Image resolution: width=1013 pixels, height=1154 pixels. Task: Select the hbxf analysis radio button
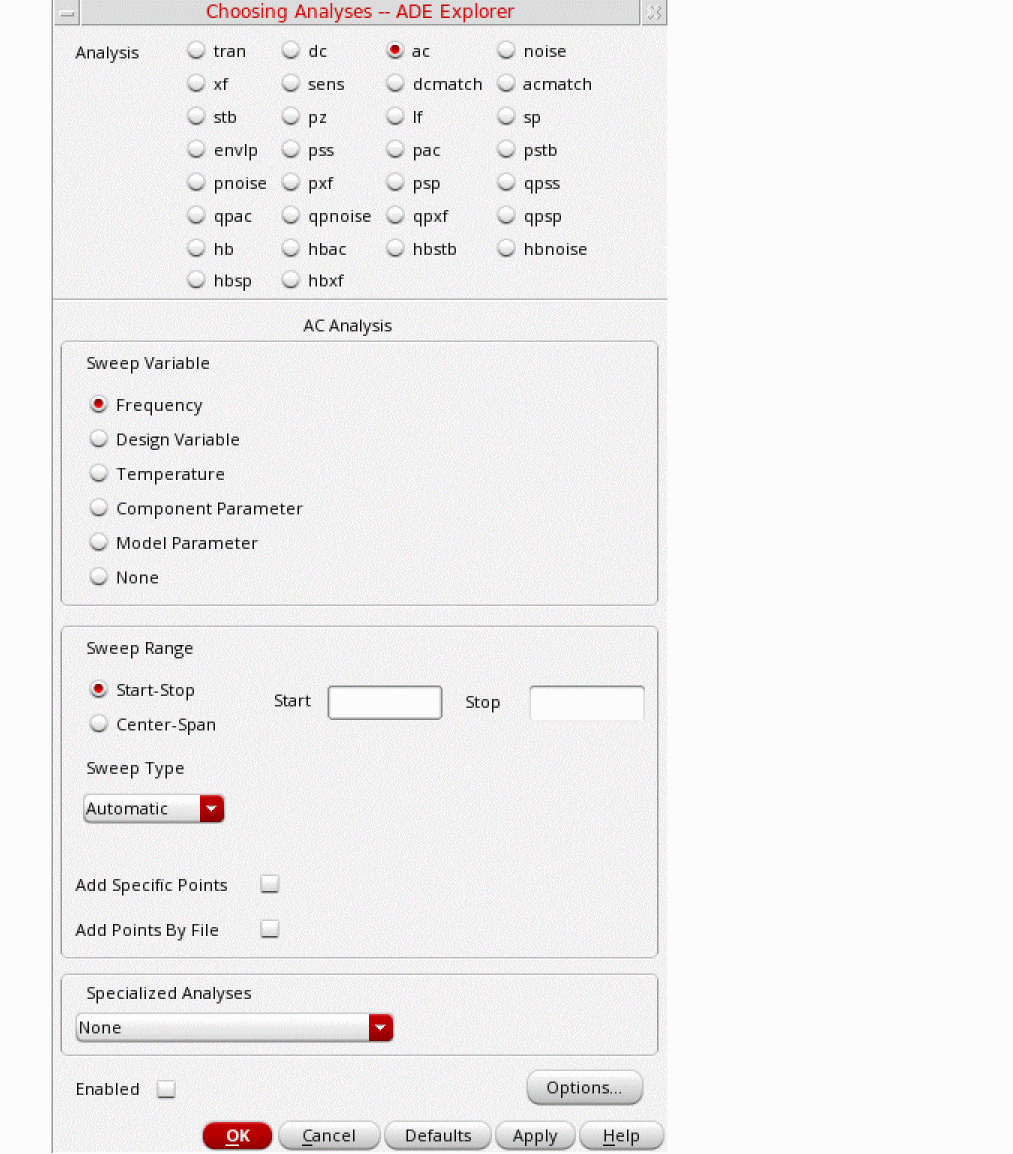(x=291, y=280)
